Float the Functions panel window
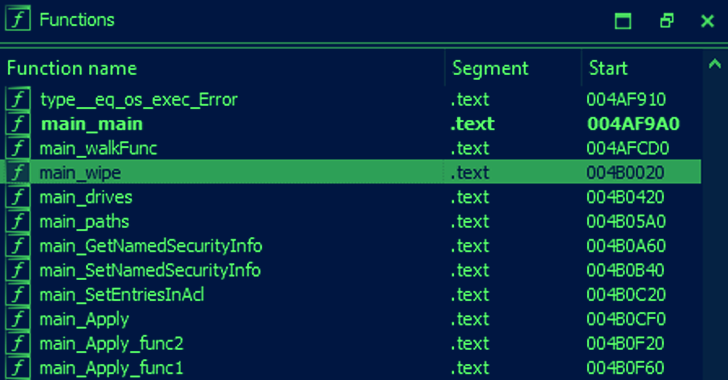The height and width of the screenshot is (380, 728). coord(667,20)
